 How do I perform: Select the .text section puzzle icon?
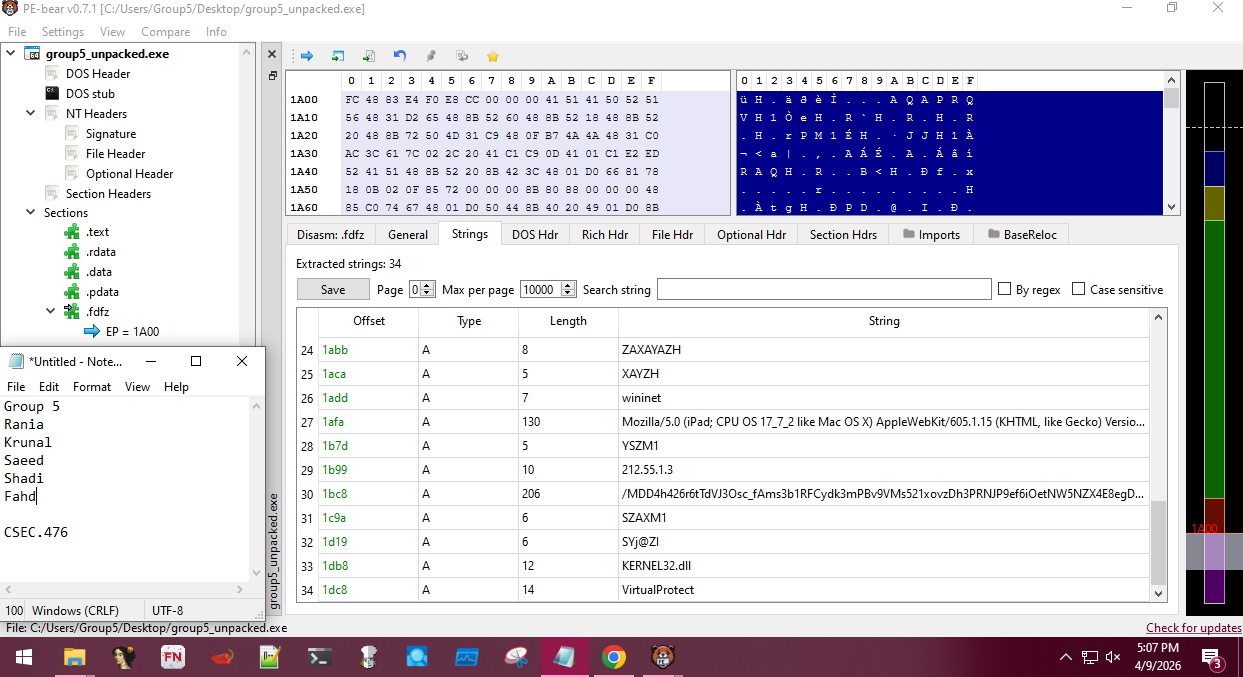[x=72, y=232]
